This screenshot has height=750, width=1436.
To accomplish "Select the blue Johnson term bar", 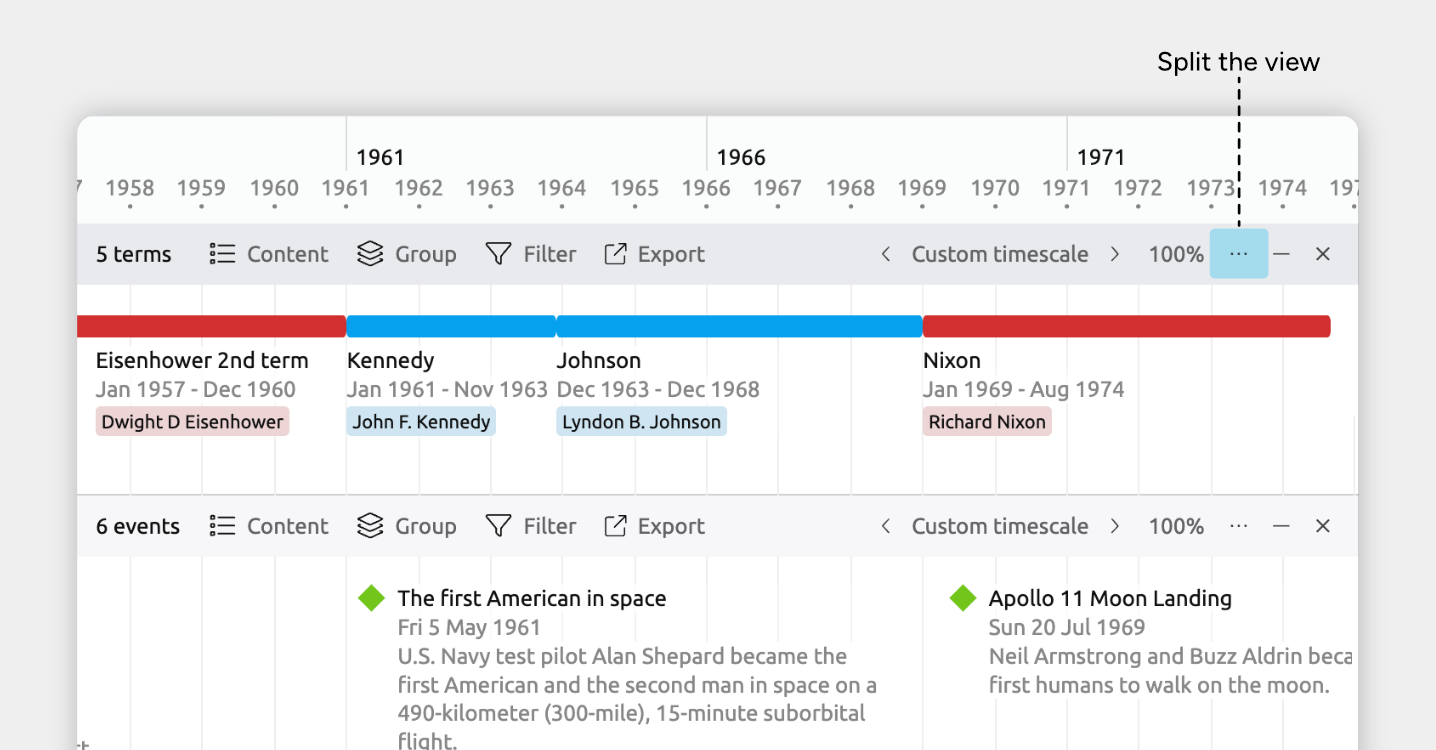I will (739, 326).
